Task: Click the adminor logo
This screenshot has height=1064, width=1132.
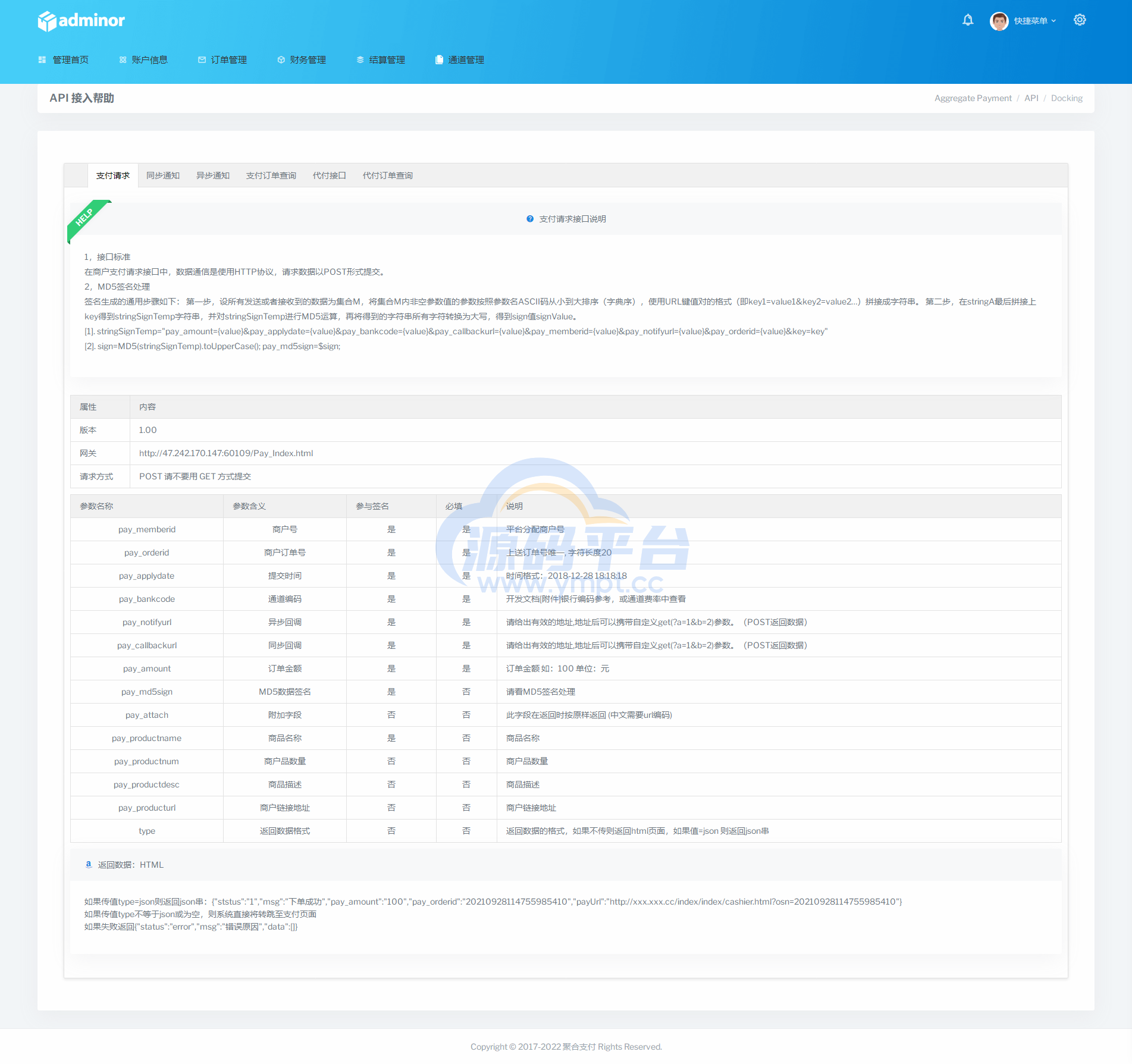Action: [81, 21]
